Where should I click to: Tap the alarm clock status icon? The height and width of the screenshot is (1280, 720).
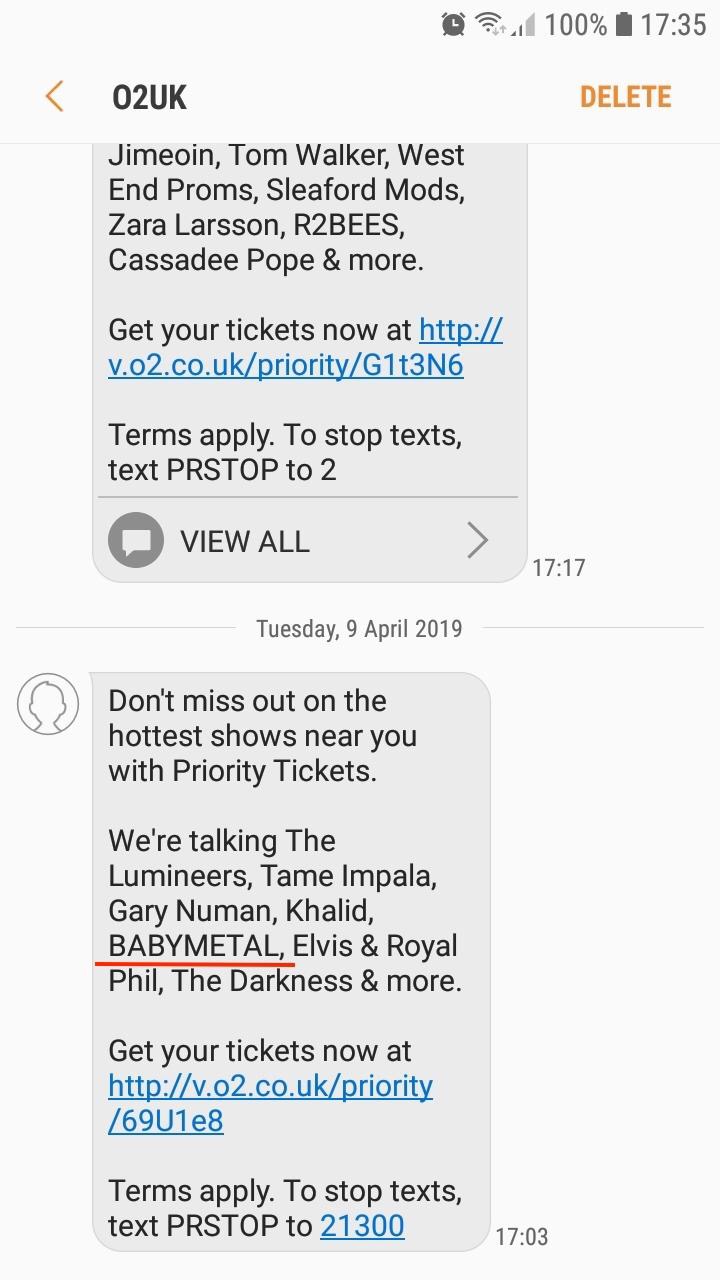453,24
